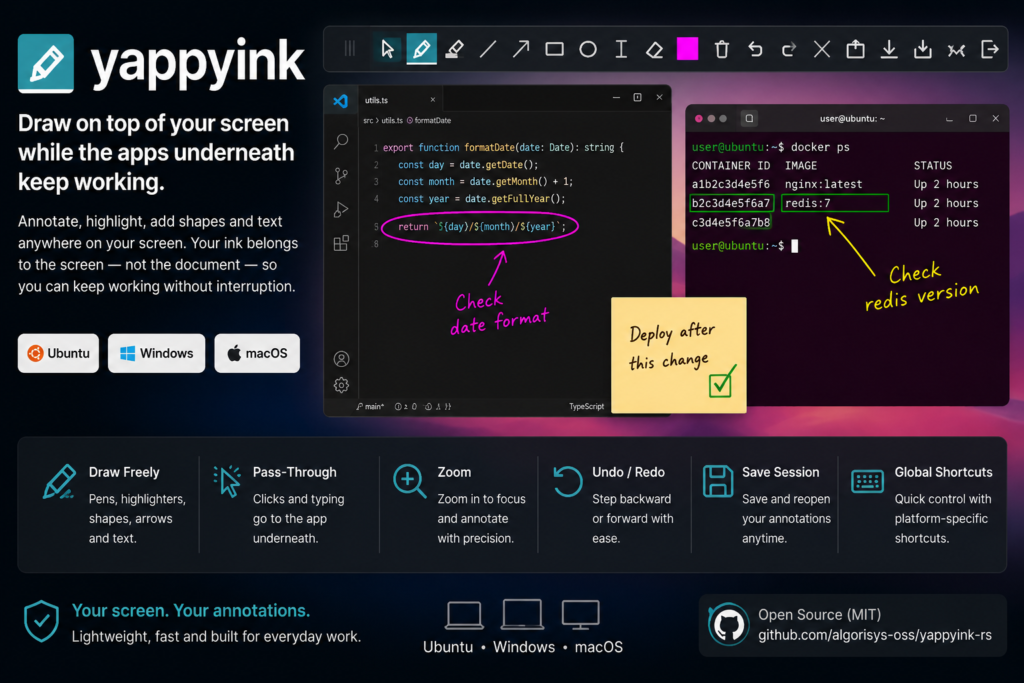Image resolution: width=1024 pixels, height=683 pixels.
Task: Activate the Text tool
Action: (621, 49)
